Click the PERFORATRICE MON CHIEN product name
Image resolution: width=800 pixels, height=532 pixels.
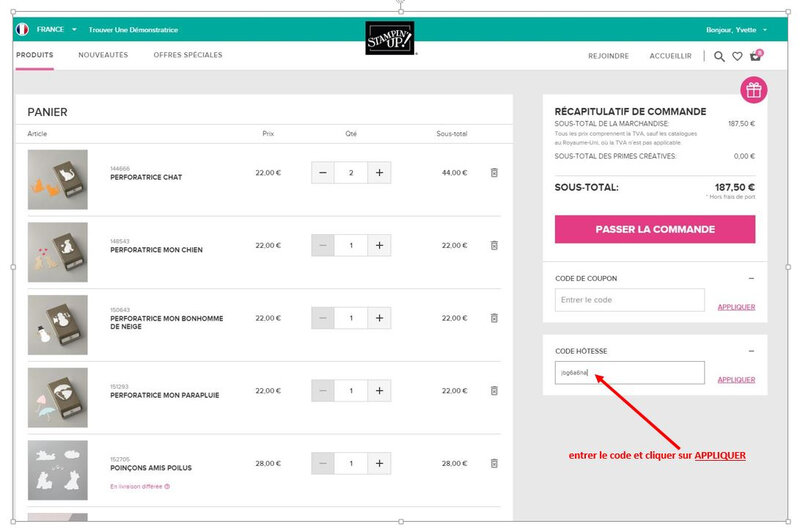[x=156, y=250]
